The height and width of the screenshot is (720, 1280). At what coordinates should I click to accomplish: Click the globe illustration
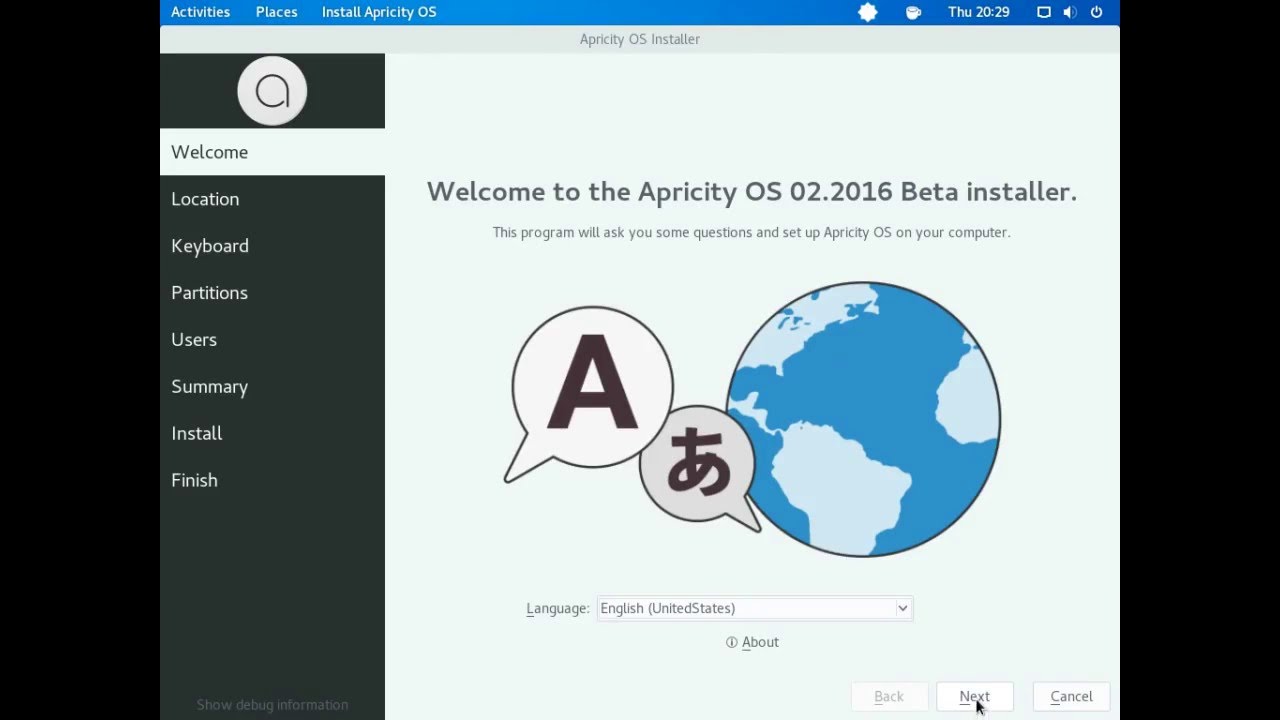(864, 419)
